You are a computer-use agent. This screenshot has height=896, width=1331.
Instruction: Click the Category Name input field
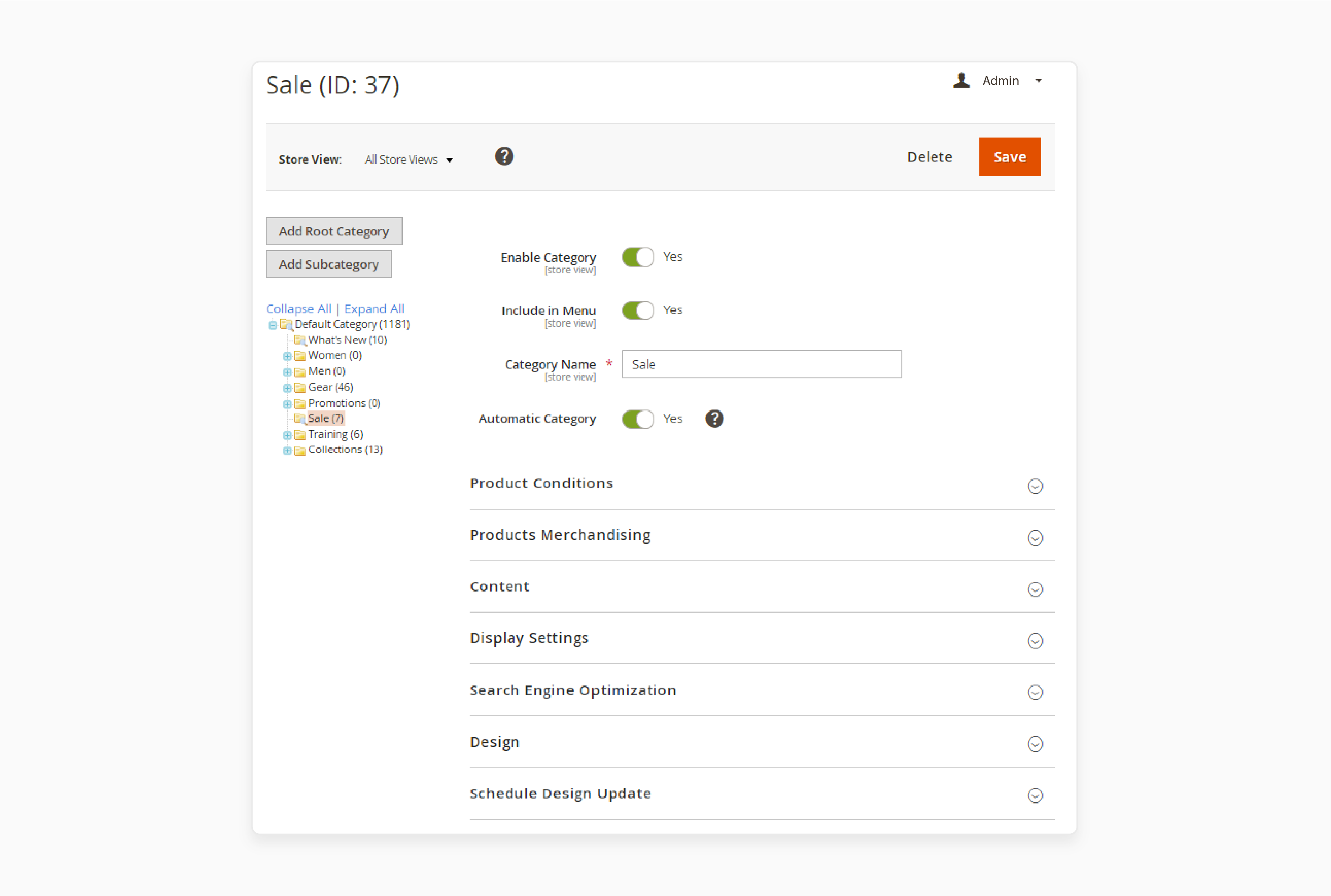tap(762, 364)
